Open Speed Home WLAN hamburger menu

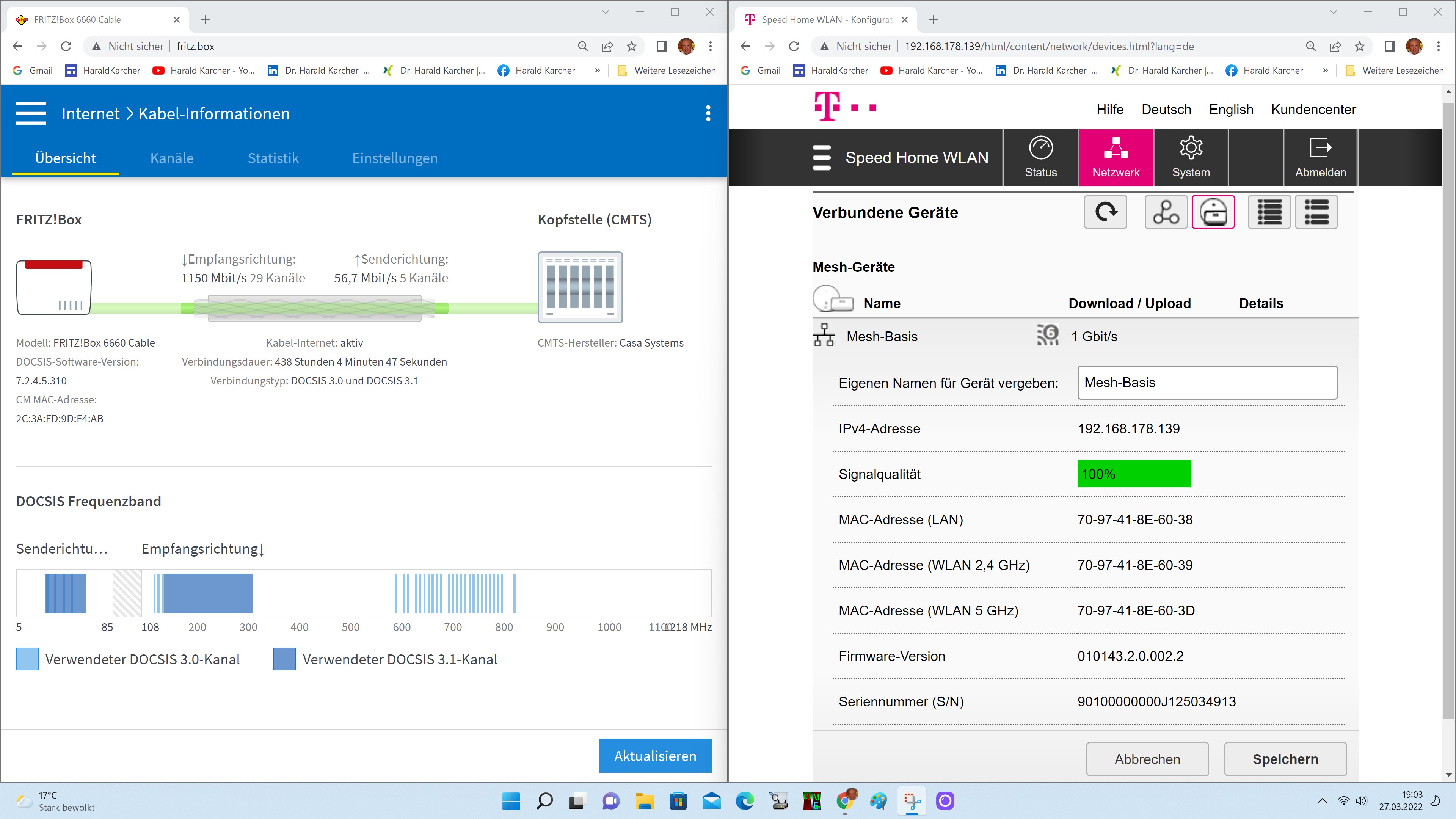coord(821,158)
